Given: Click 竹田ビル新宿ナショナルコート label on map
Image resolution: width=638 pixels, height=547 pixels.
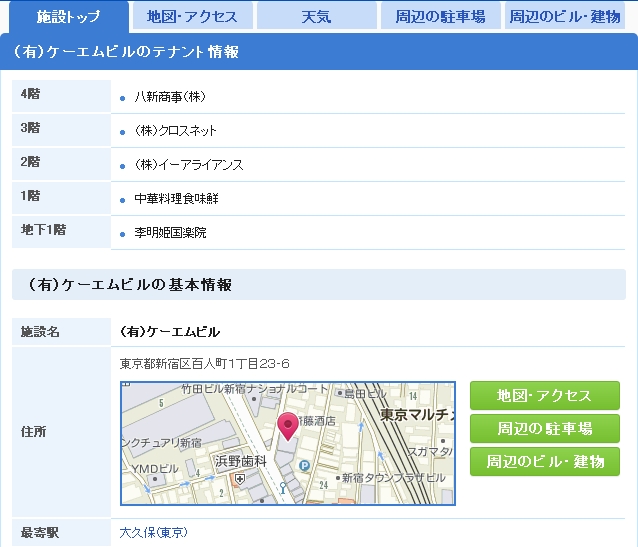Looking at the screenshot, I should (255, 389).
